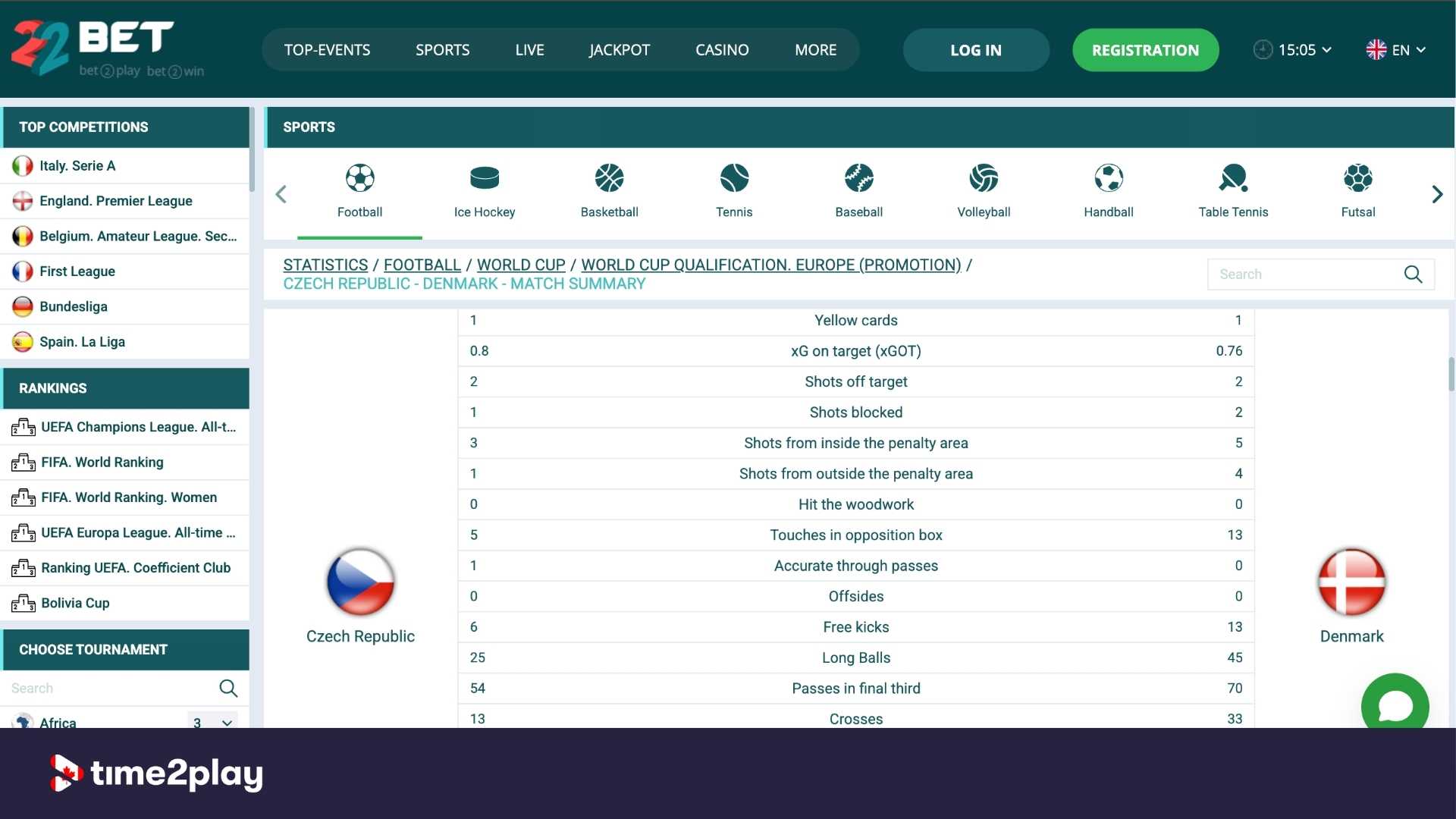Open England. Premier League competition
Viewport: 1456px width, 819px height.
coord(125,201)
